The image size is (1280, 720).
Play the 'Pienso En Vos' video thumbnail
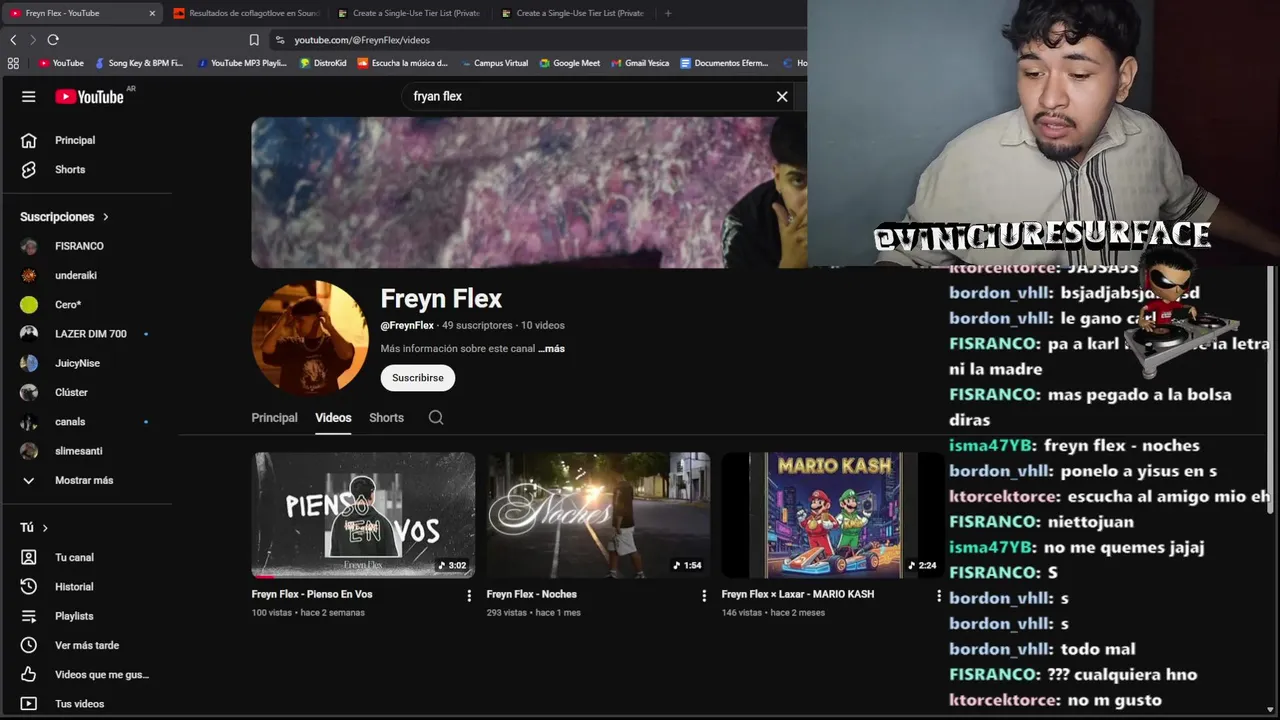tap(363, 515)
